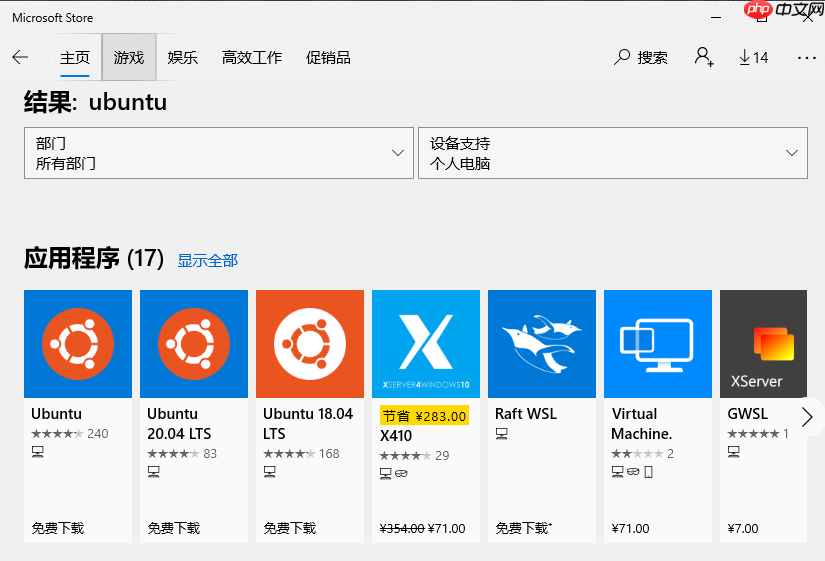Open the GWSL XServer tile image
The width and height of the screenshot is (825, 561).
coord(763,344)
